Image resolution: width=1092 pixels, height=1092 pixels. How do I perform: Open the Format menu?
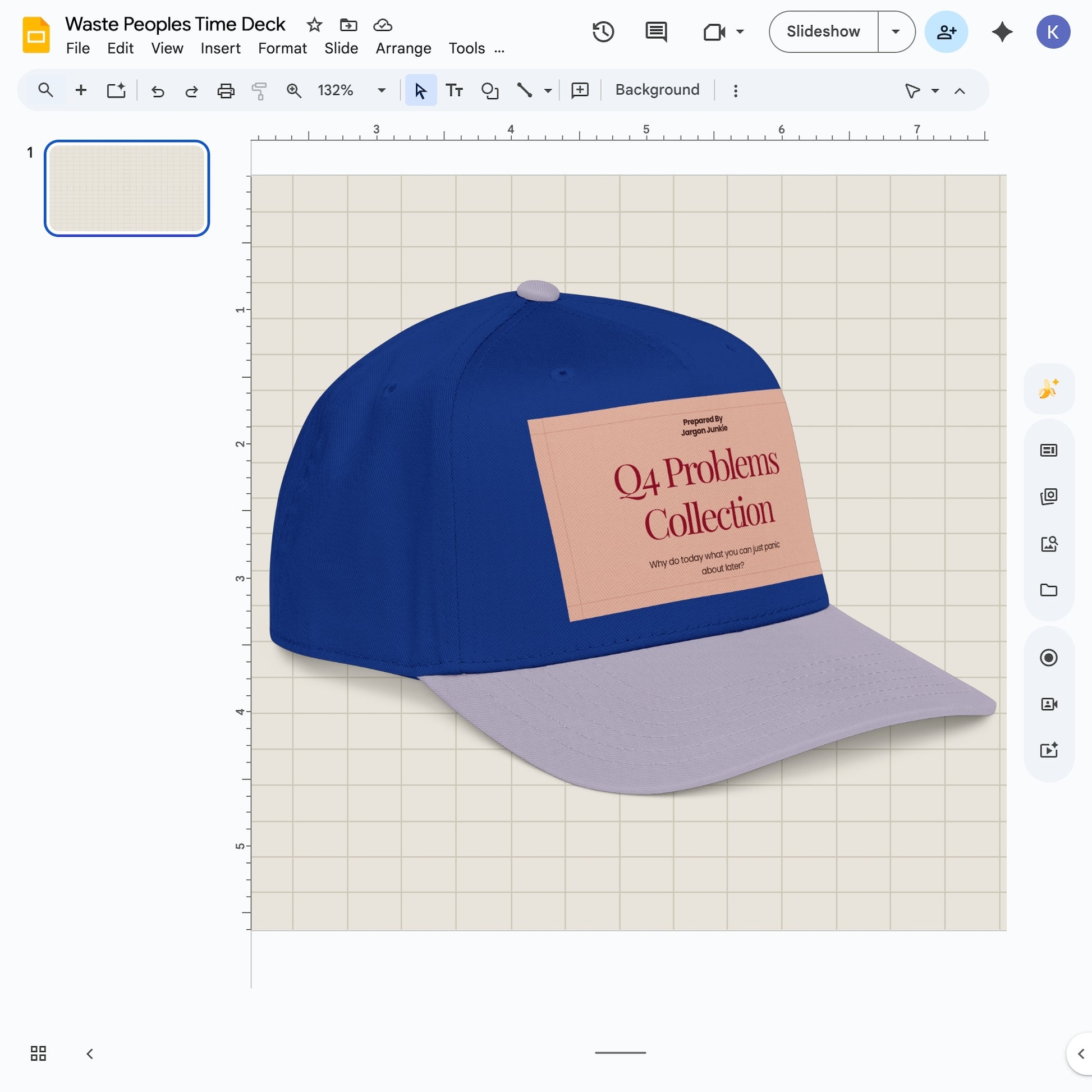click(282, 49)
